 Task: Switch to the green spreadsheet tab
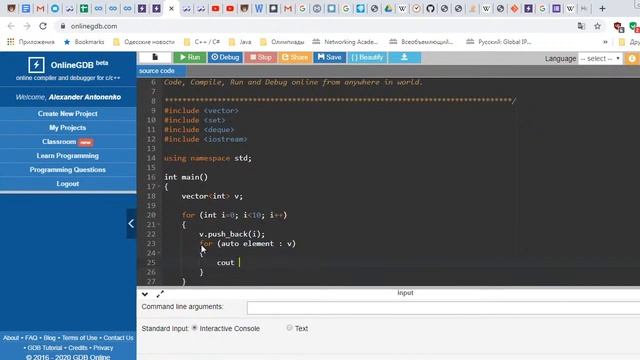click(x=84, y=8)
